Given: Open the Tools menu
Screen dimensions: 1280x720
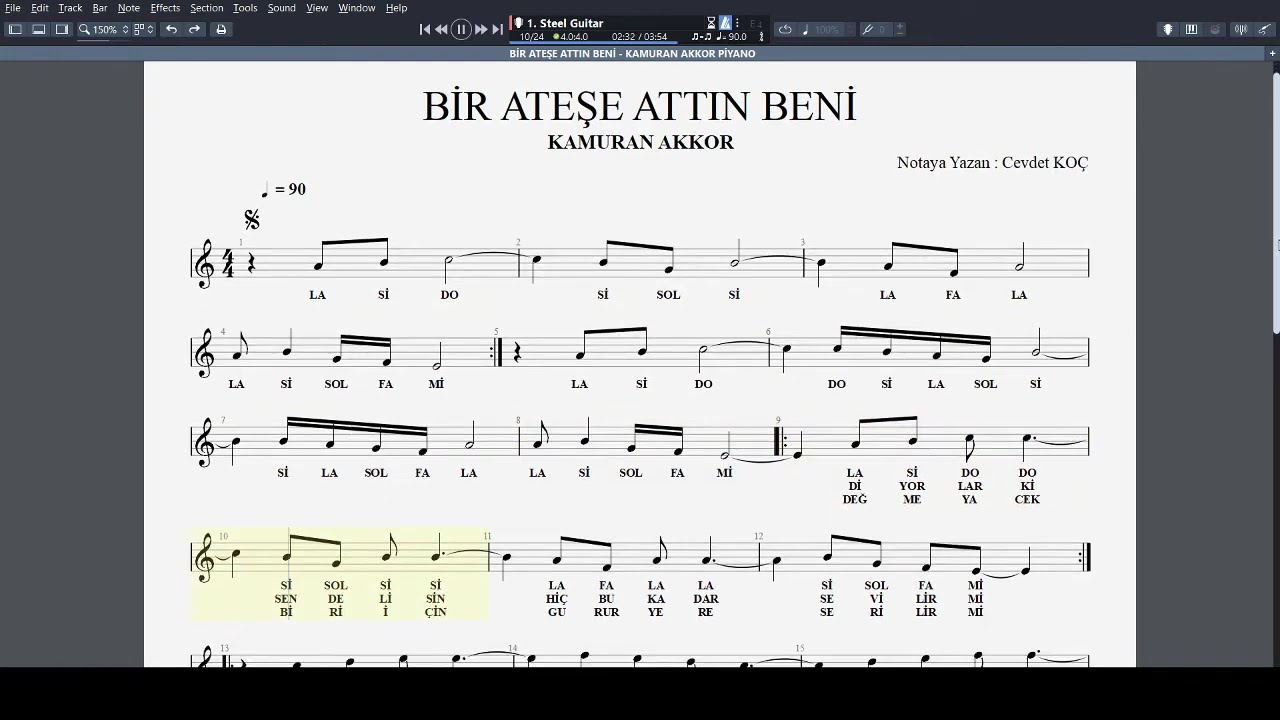Looking at the screenshot, I should coord(245,8).
